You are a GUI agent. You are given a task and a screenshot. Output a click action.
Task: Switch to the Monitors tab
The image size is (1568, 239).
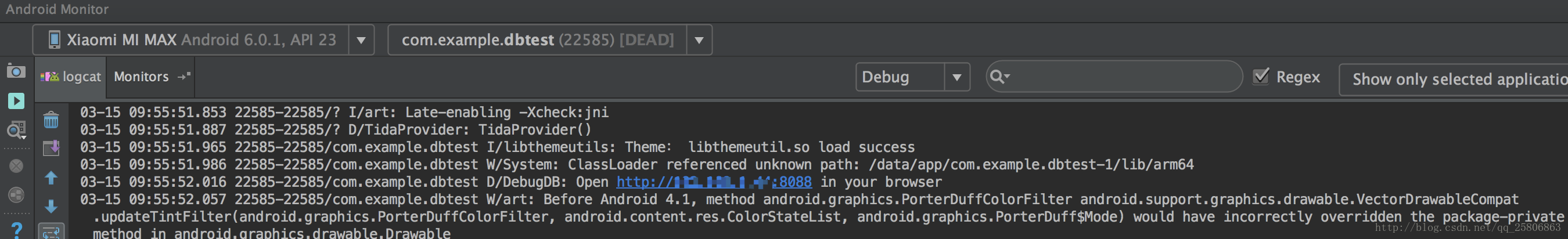[141, 77]
